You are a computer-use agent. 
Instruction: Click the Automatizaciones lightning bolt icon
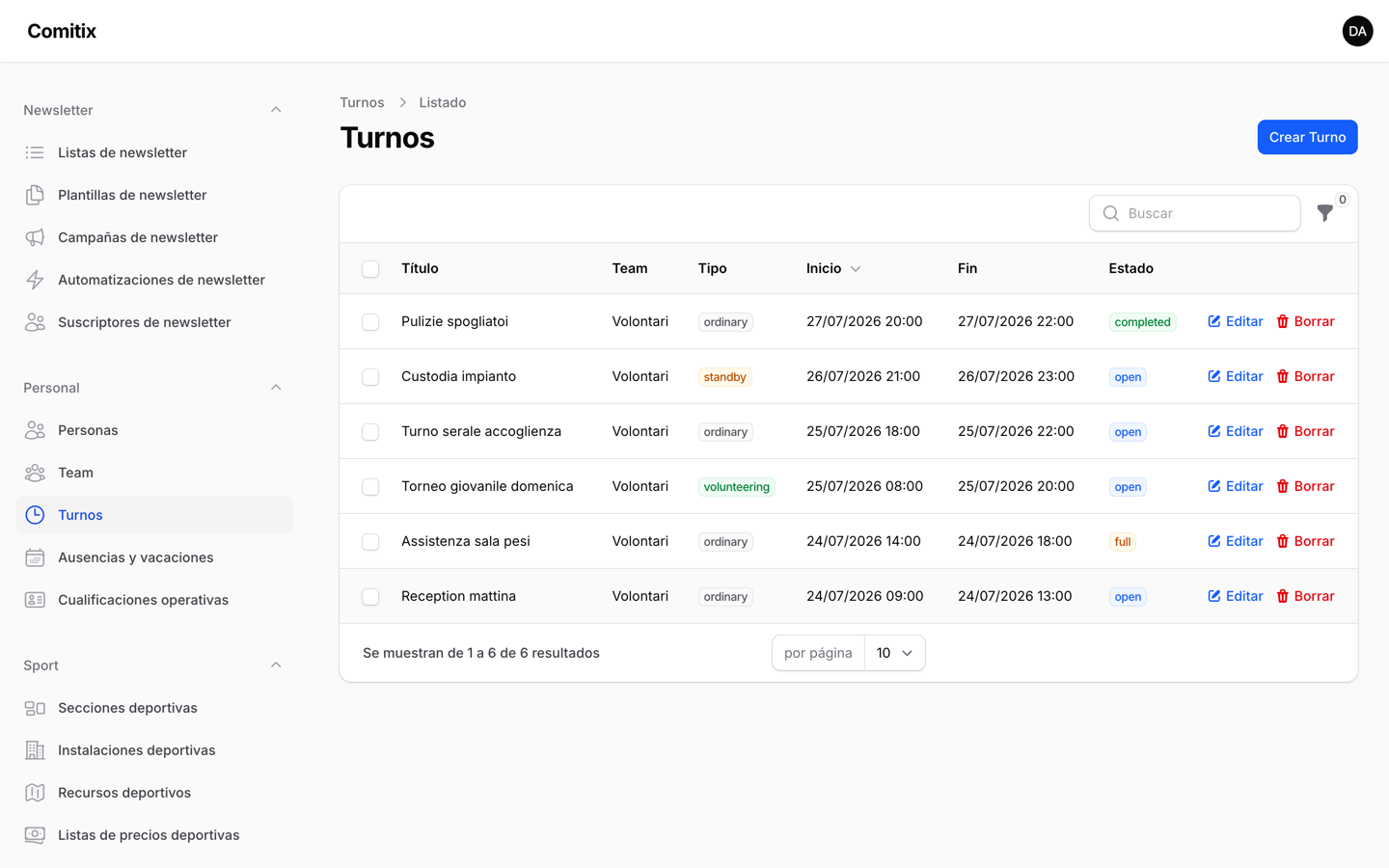[35, 280]
